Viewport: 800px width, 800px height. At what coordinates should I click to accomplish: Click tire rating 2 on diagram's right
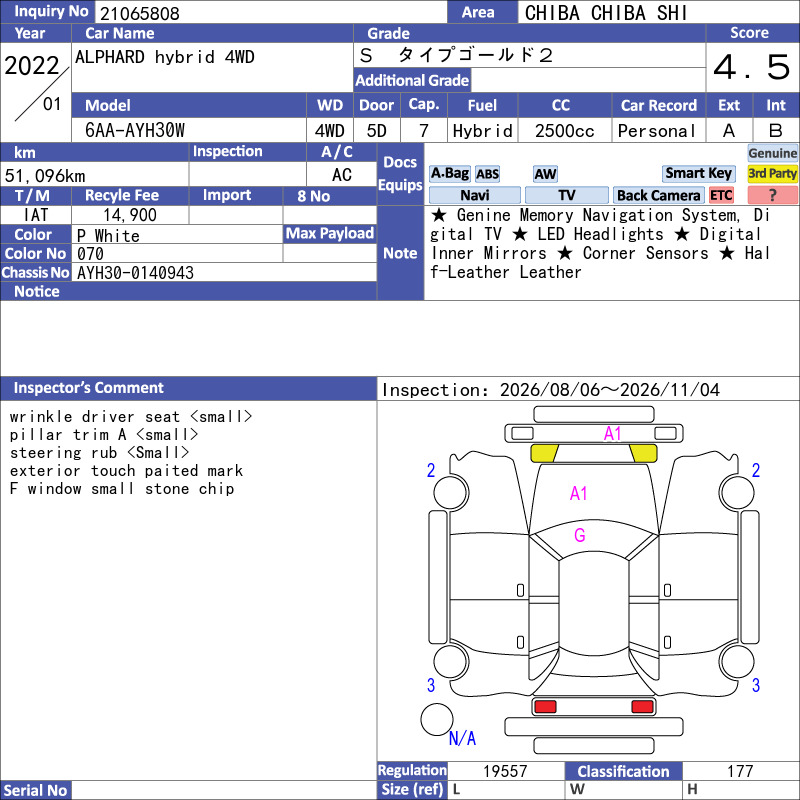(756, 470)
